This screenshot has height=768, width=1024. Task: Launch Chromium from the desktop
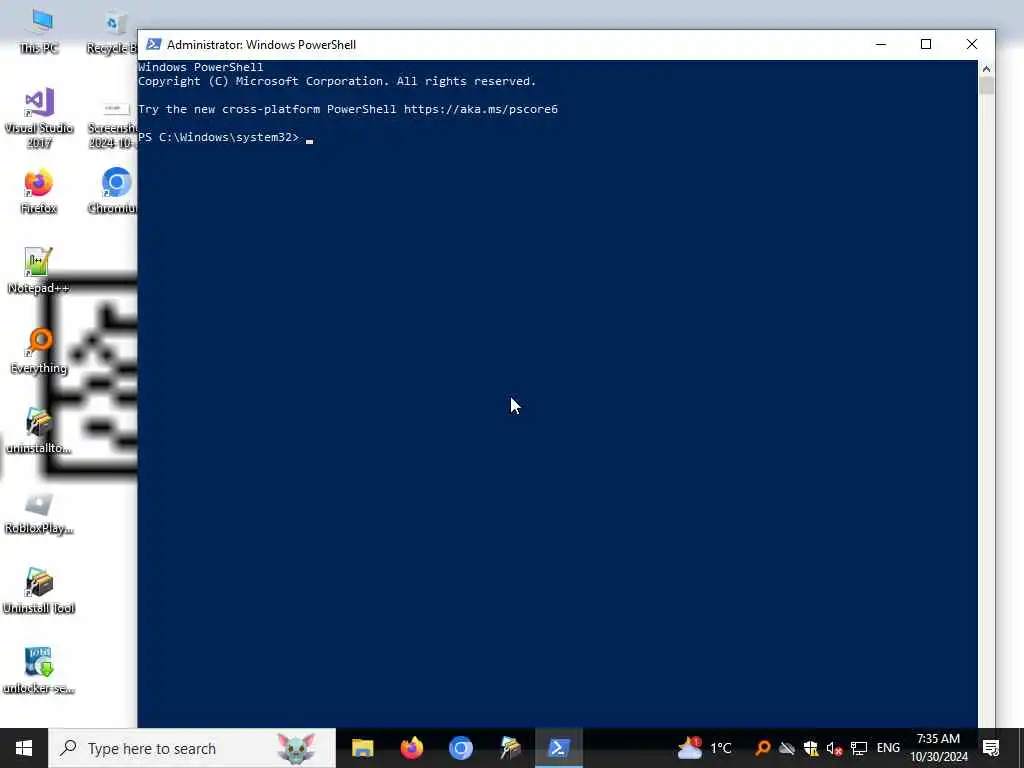114,191
